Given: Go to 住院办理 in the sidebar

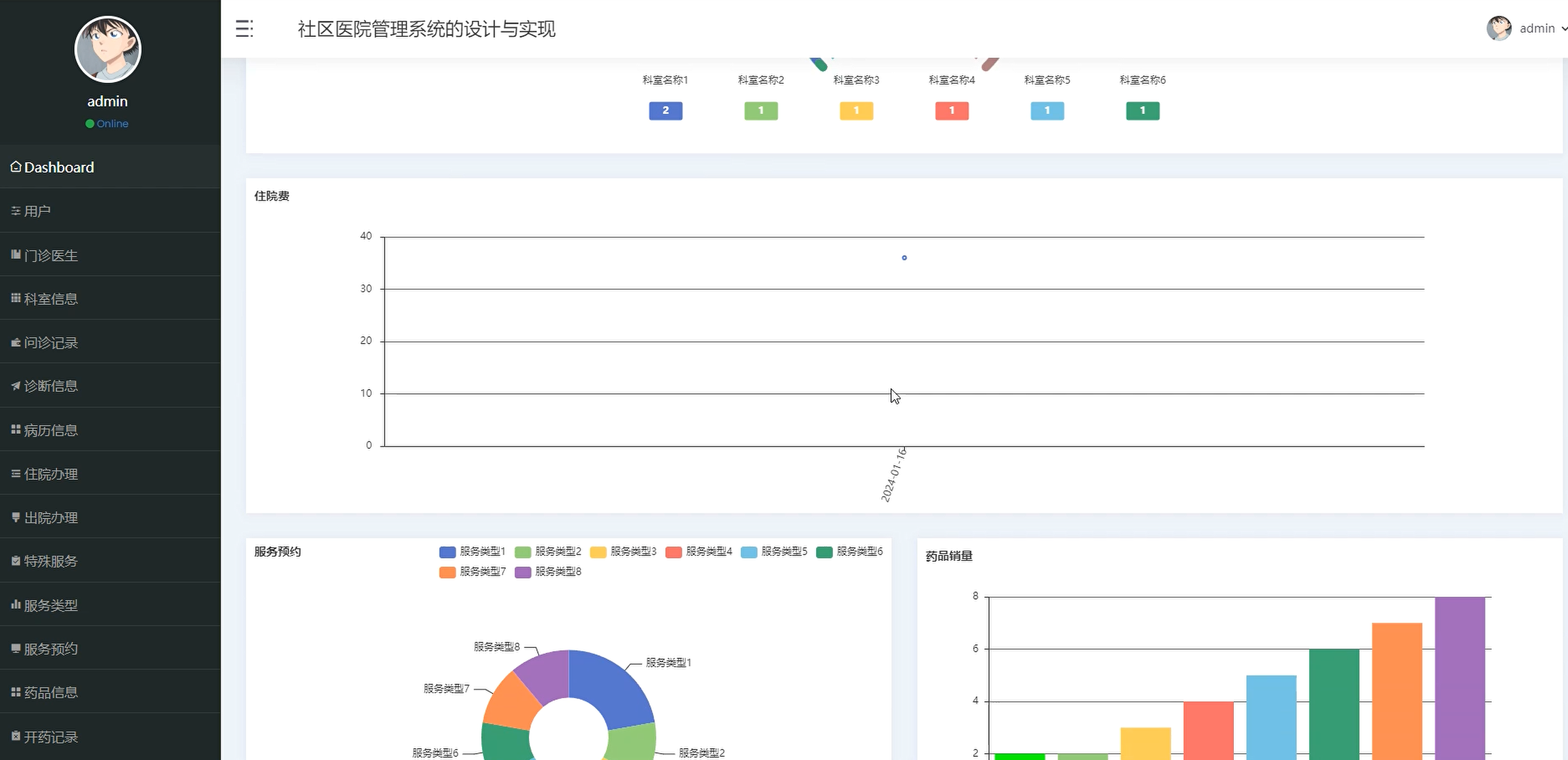Looking at the screenshot, I should pos(110,474).
